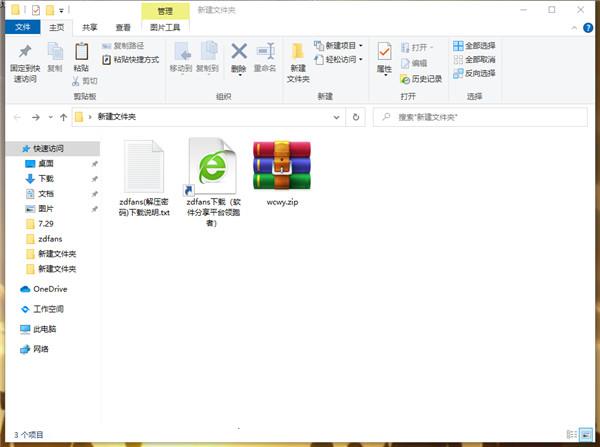Click Paste shortcut option
The image size is (600, 447).
pyautogui.click(x=130, y=59)
